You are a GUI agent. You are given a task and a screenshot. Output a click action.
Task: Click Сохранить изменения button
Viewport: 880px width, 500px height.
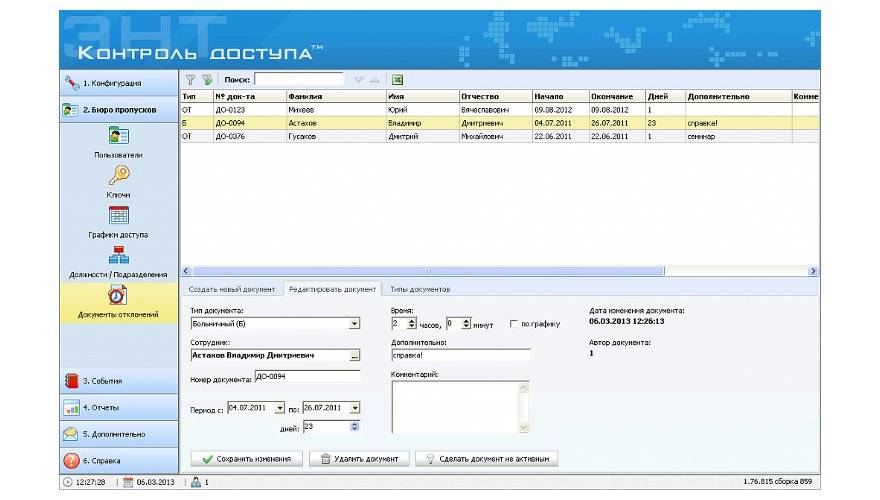pos(246,459)
